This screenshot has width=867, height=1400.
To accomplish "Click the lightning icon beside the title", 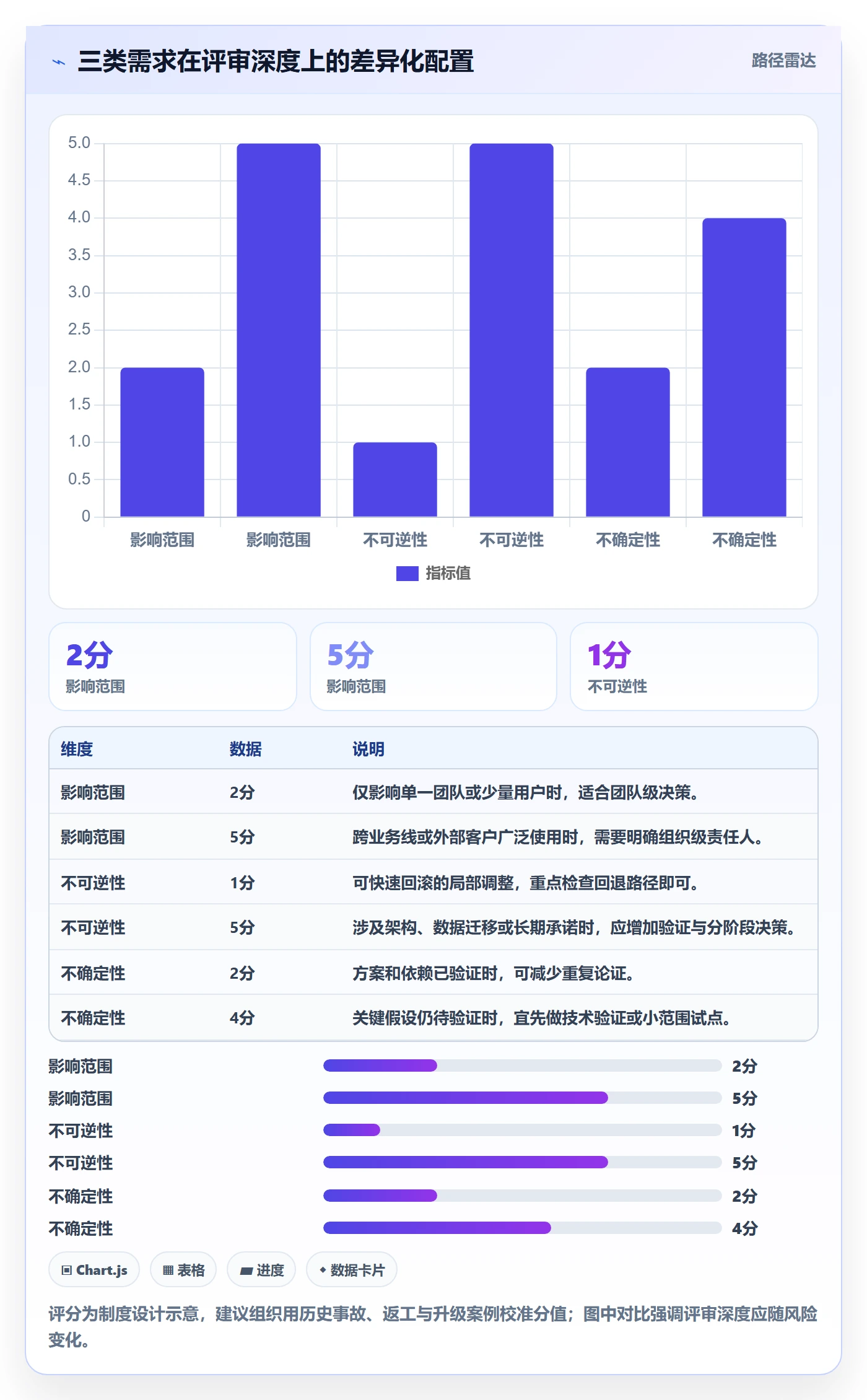I will (x=59, y=62).
